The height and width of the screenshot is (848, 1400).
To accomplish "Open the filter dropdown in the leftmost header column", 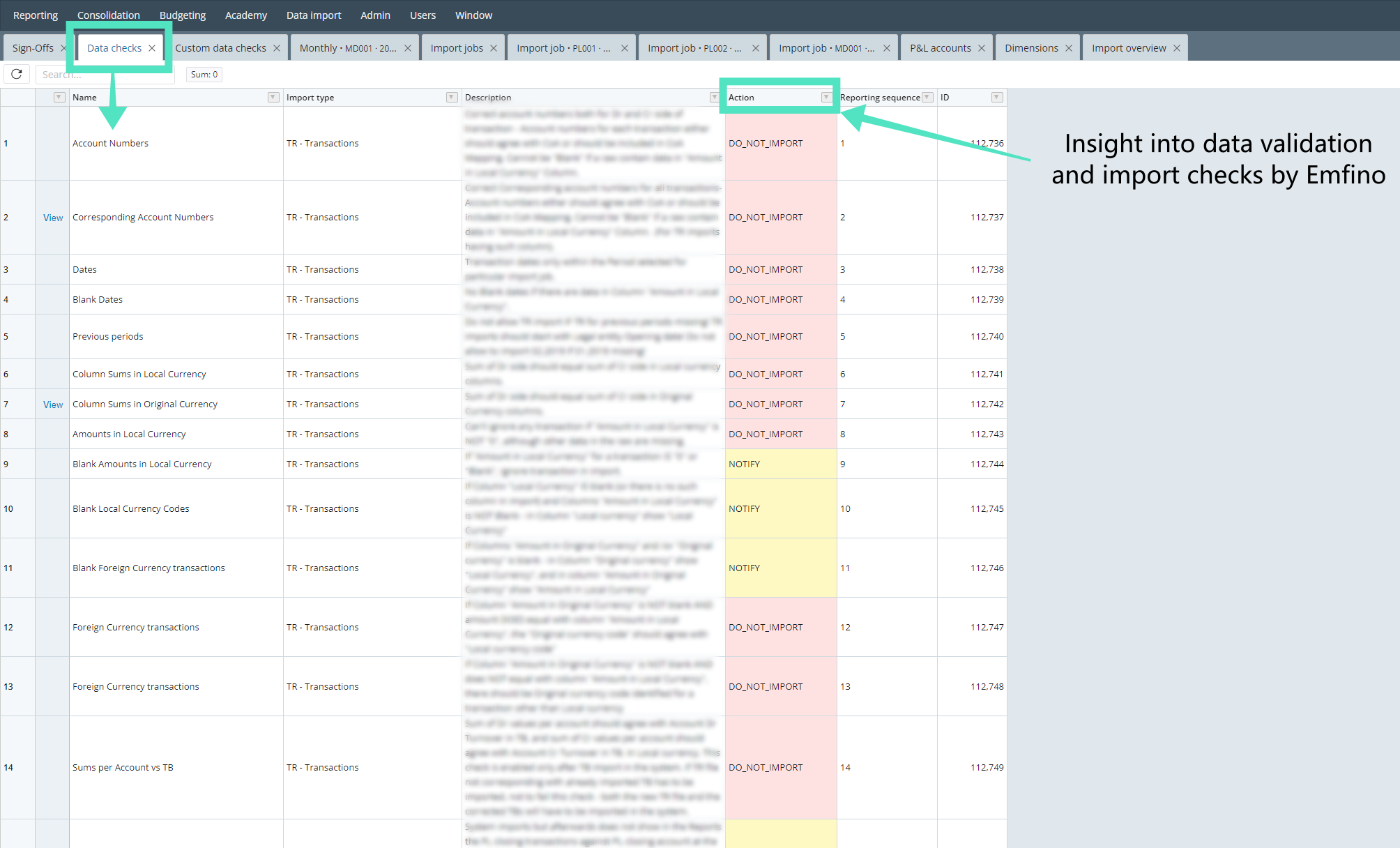I will pyautogui.click(x=59, y=98).
